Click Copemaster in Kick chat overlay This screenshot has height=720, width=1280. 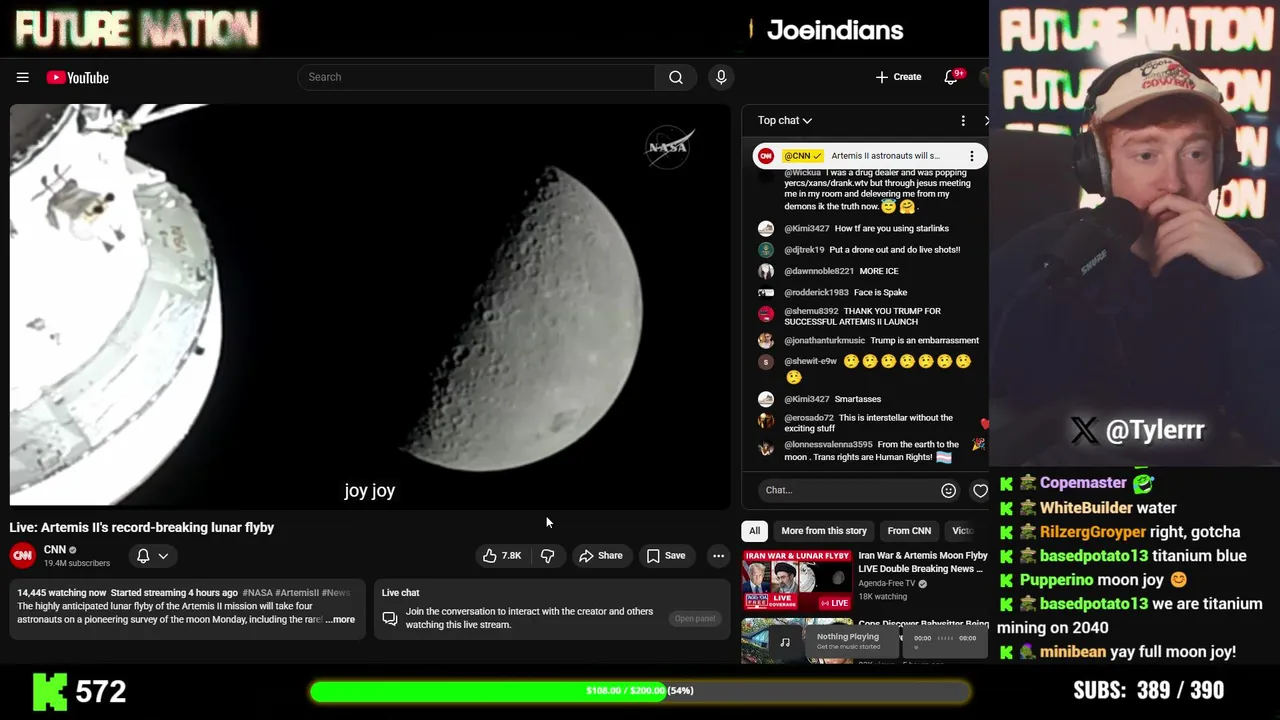click(x=1083, y=483)
